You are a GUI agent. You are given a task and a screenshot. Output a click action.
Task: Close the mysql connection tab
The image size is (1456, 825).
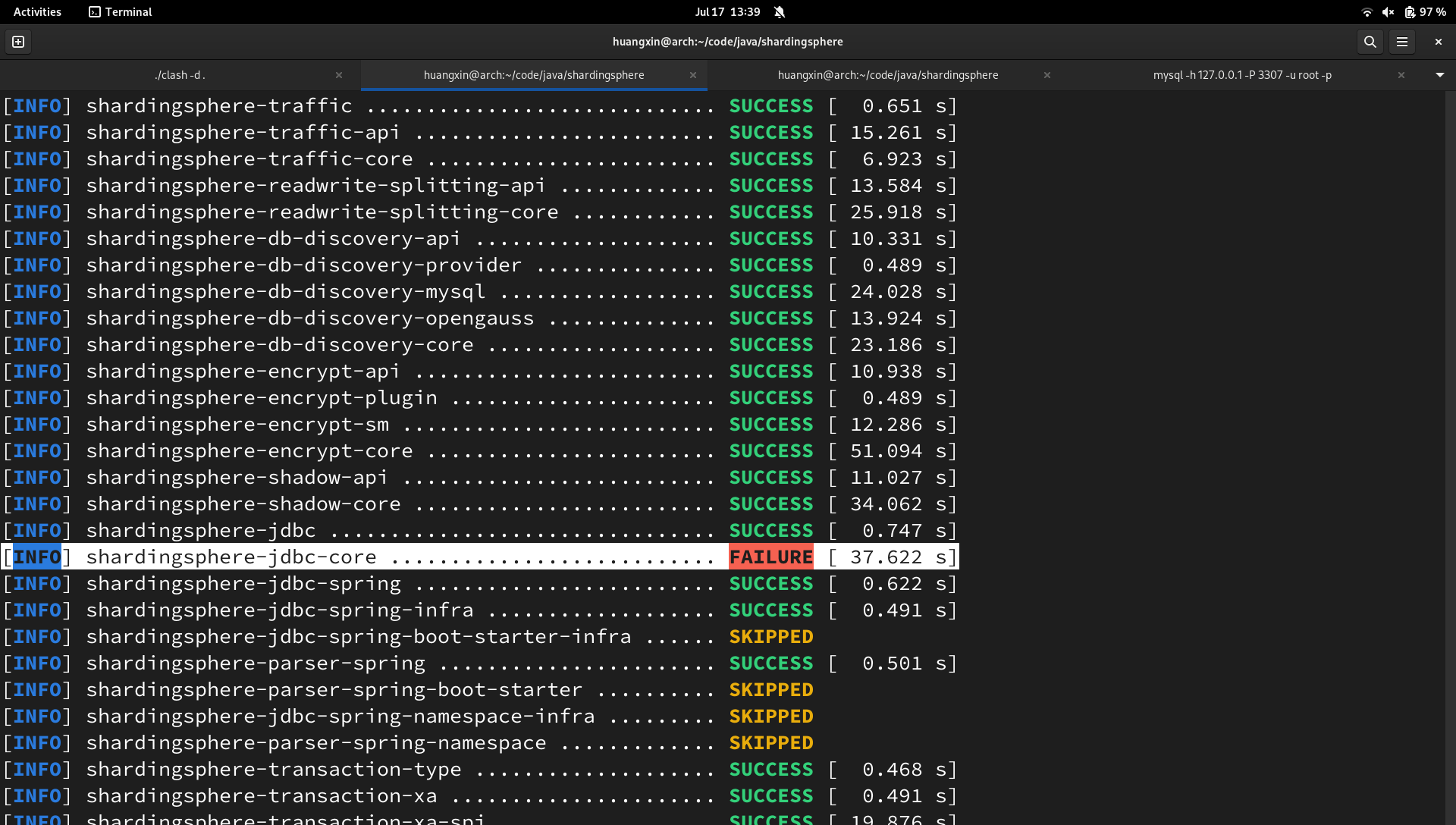point(1401,75)
